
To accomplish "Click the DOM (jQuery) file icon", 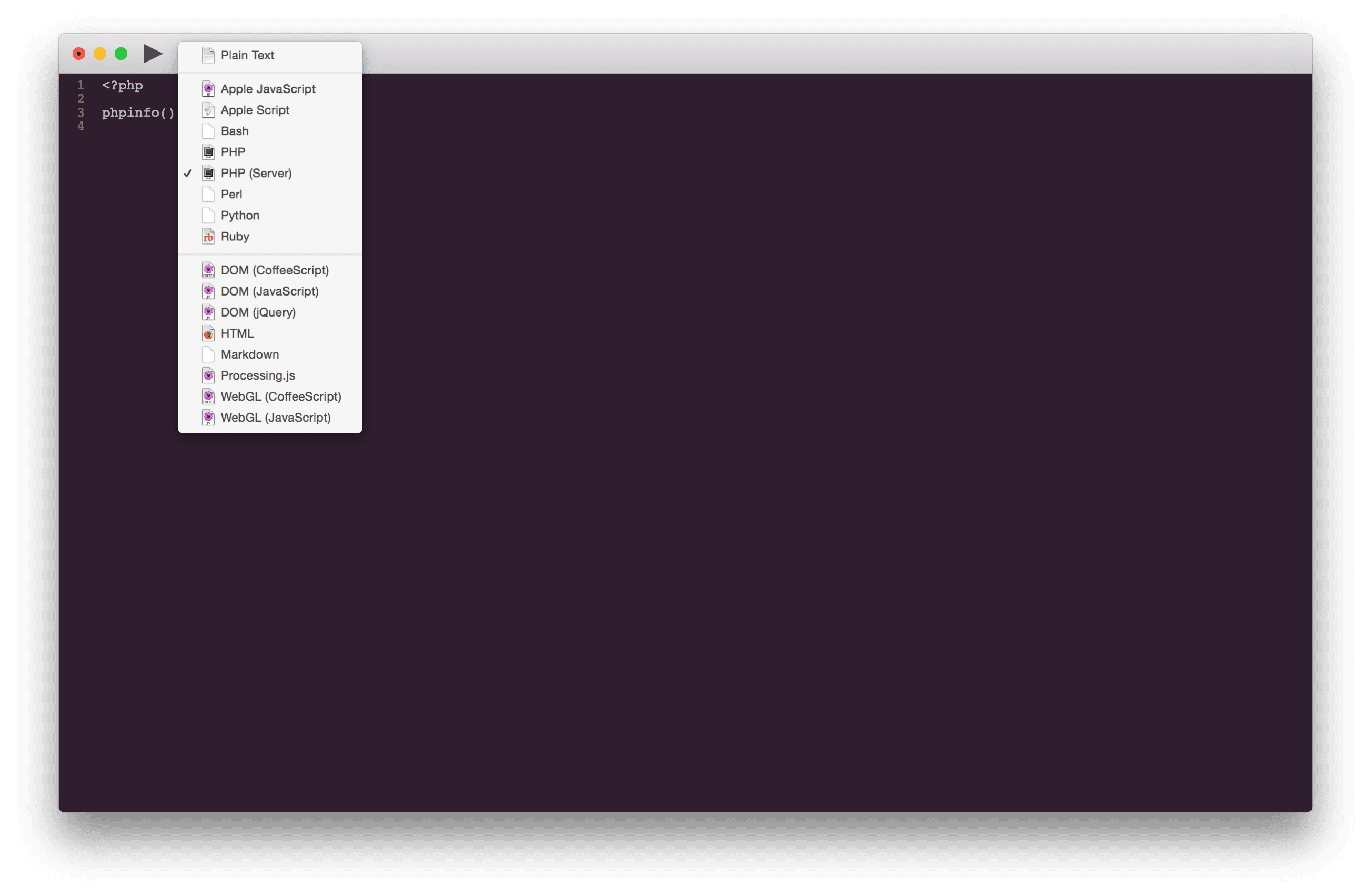I will click(x=208, y=312).
